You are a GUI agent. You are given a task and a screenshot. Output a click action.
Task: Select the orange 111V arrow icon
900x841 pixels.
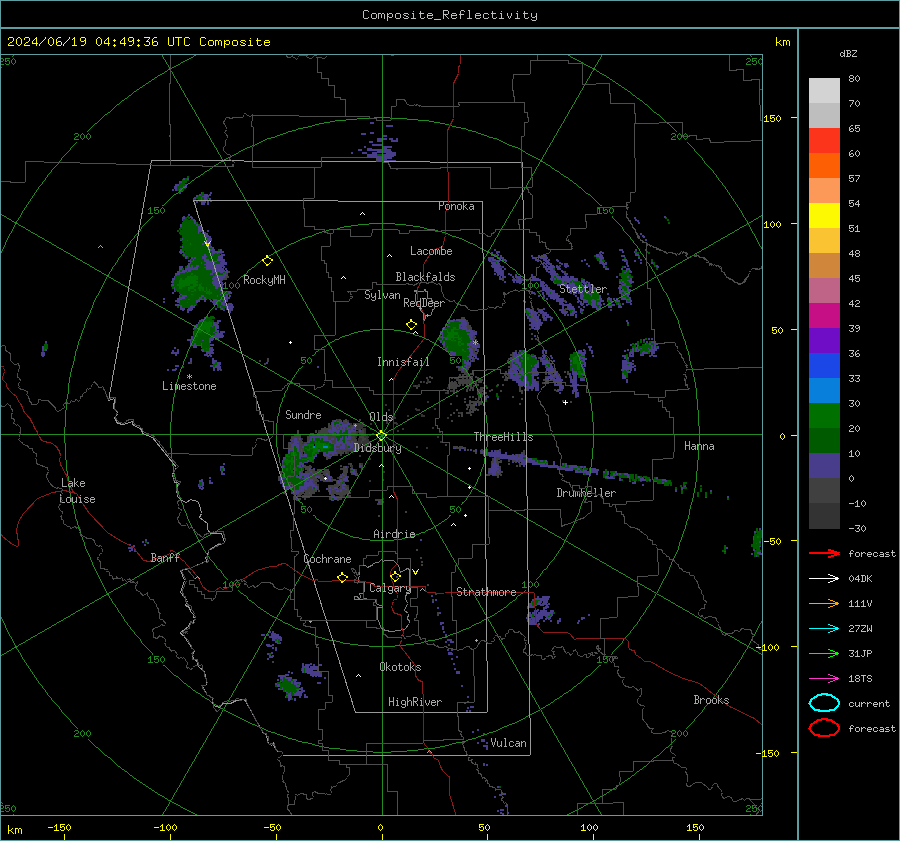point(824,603)
